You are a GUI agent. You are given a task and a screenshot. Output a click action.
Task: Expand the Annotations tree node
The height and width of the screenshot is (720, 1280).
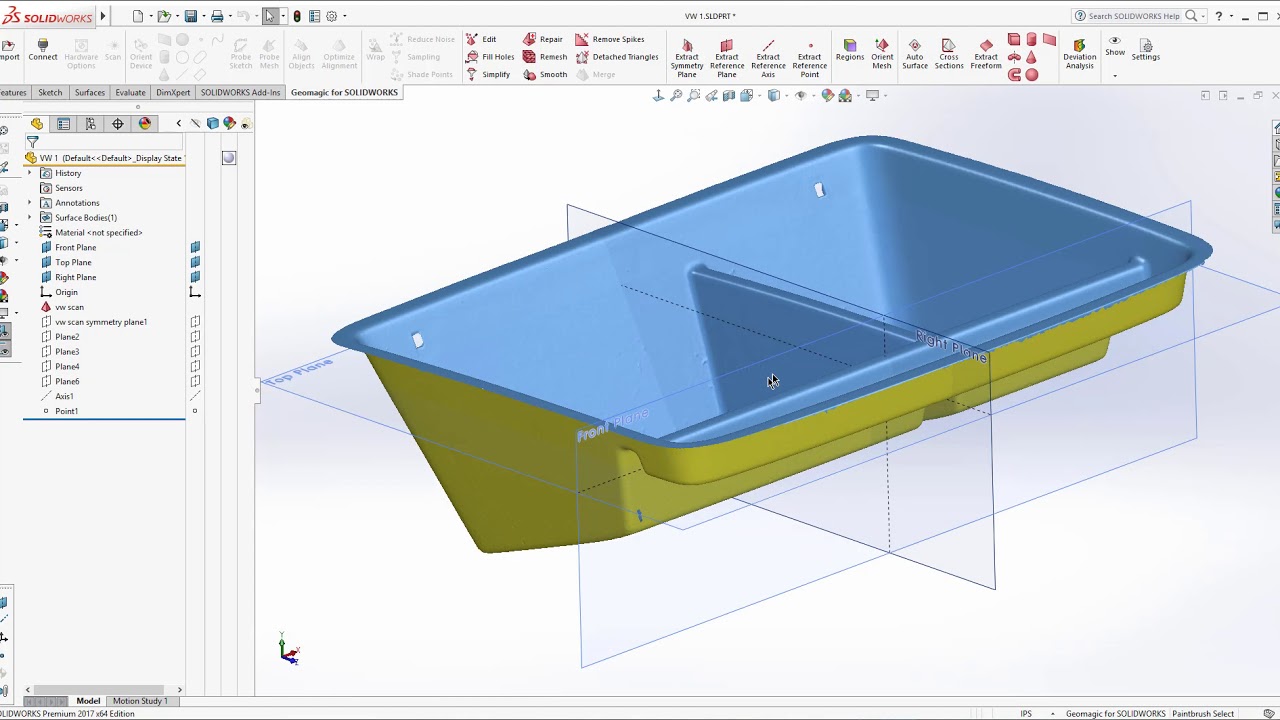tap(29, 203)
